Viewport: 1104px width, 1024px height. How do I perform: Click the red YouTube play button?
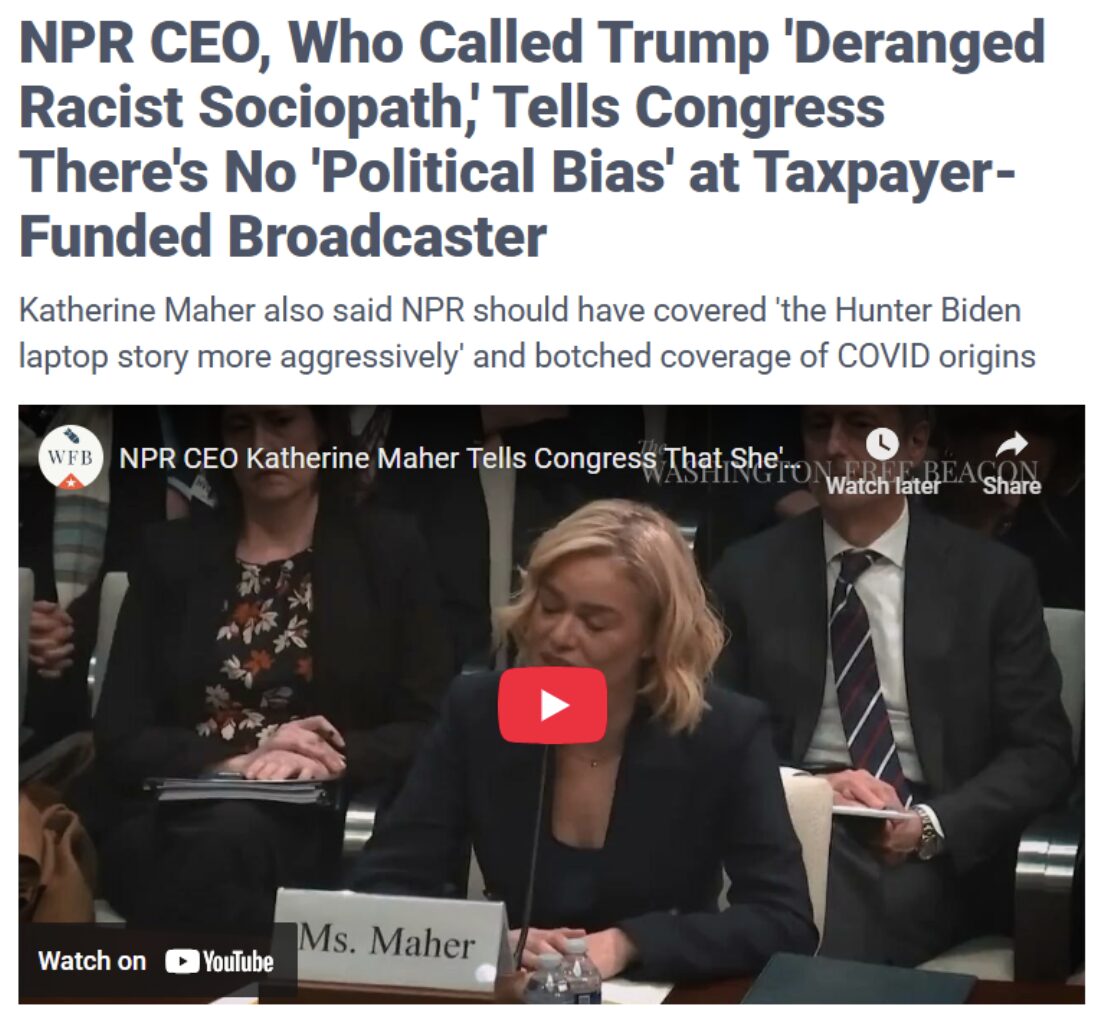[x=552, y=705]
